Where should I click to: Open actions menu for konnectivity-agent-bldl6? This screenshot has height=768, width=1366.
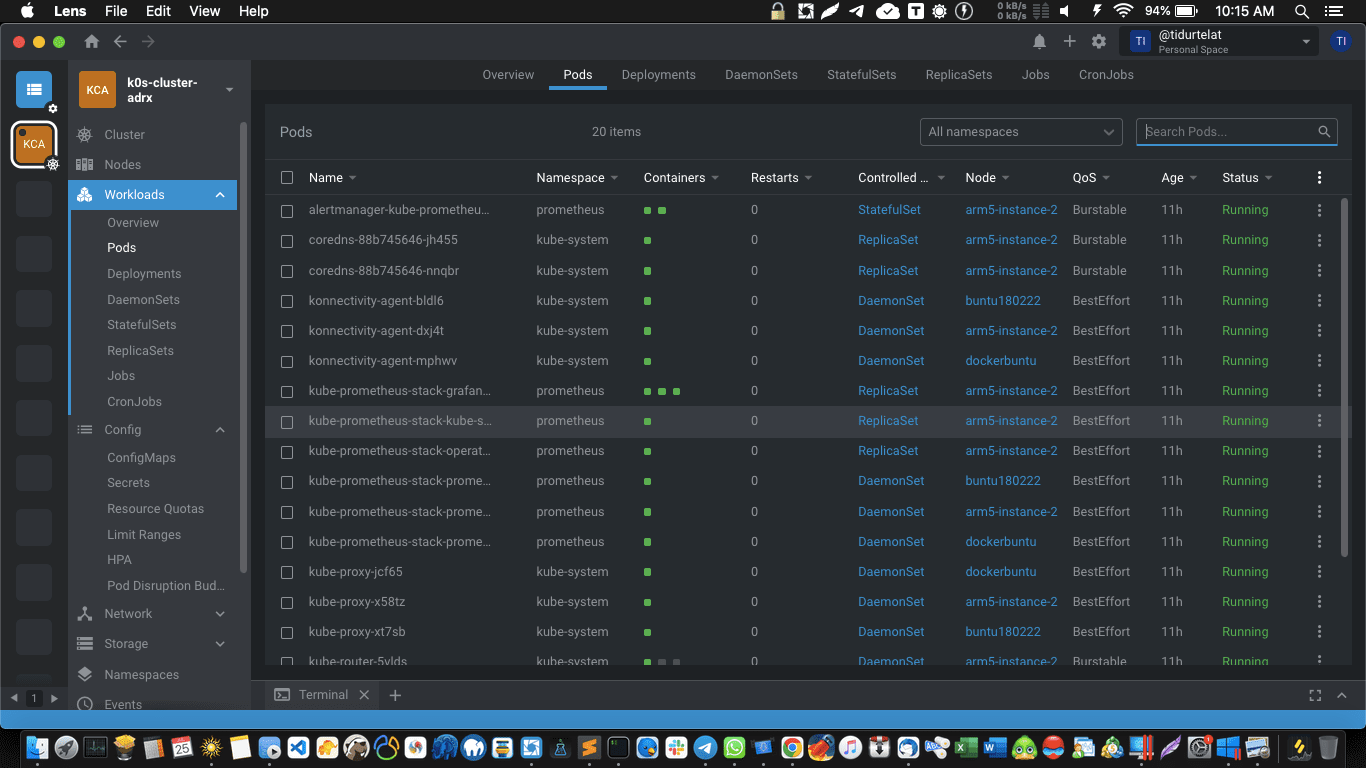point(1319,300)
